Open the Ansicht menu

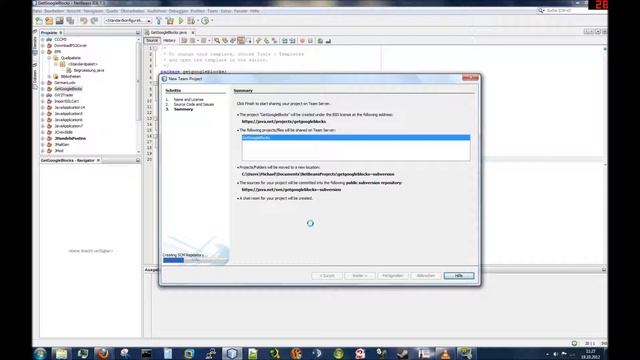[x=73, y=11]
